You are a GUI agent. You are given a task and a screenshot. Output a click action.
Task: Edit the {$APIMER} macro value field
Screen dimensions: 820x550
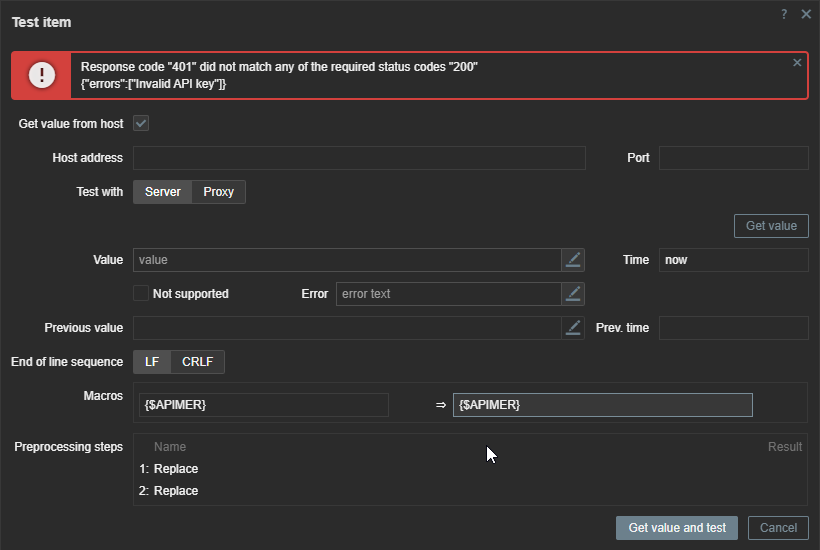(x=602, y=405)
